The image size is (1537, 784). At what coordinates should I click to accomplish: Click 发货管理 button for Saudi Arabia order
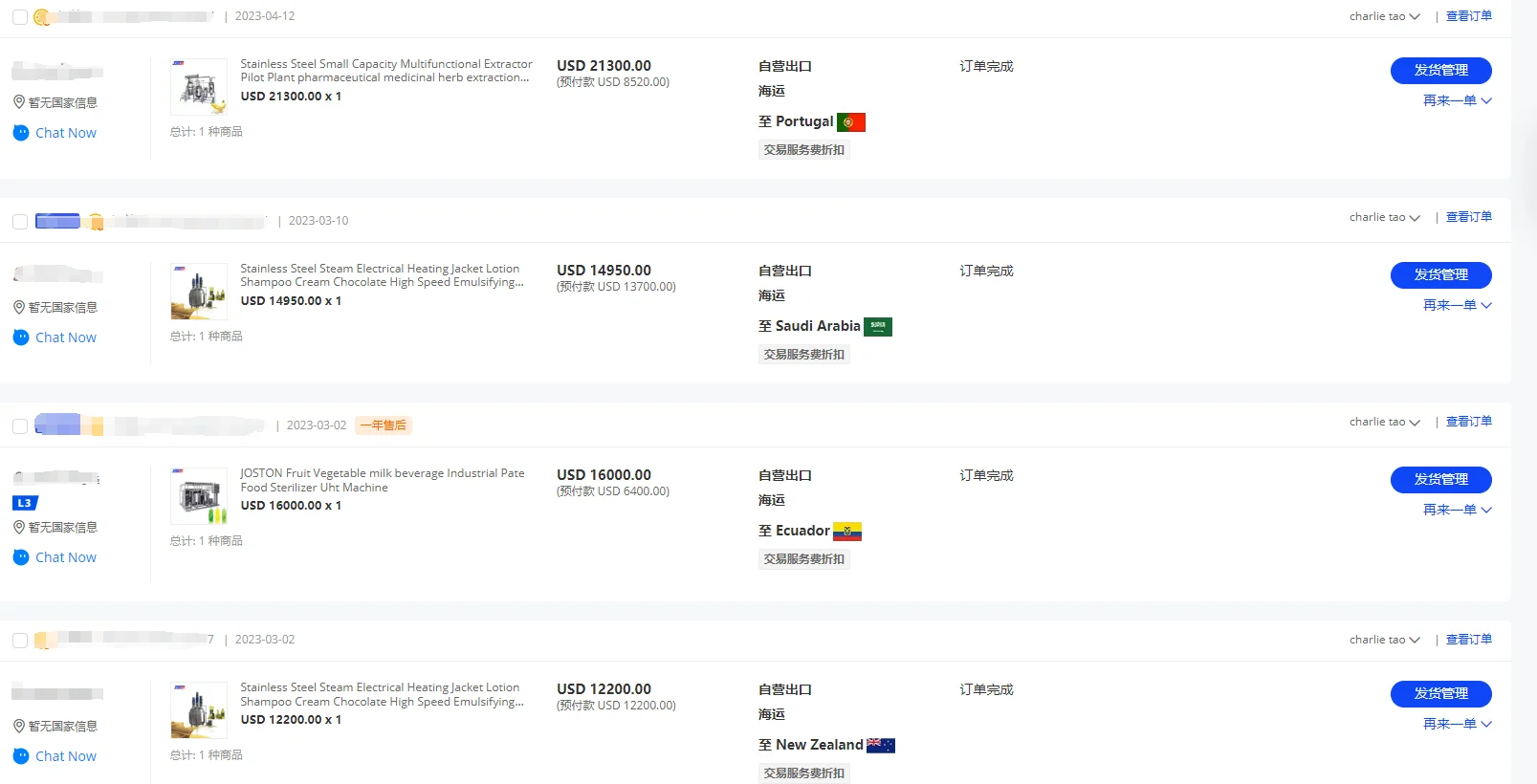[x=1441, y=275]
